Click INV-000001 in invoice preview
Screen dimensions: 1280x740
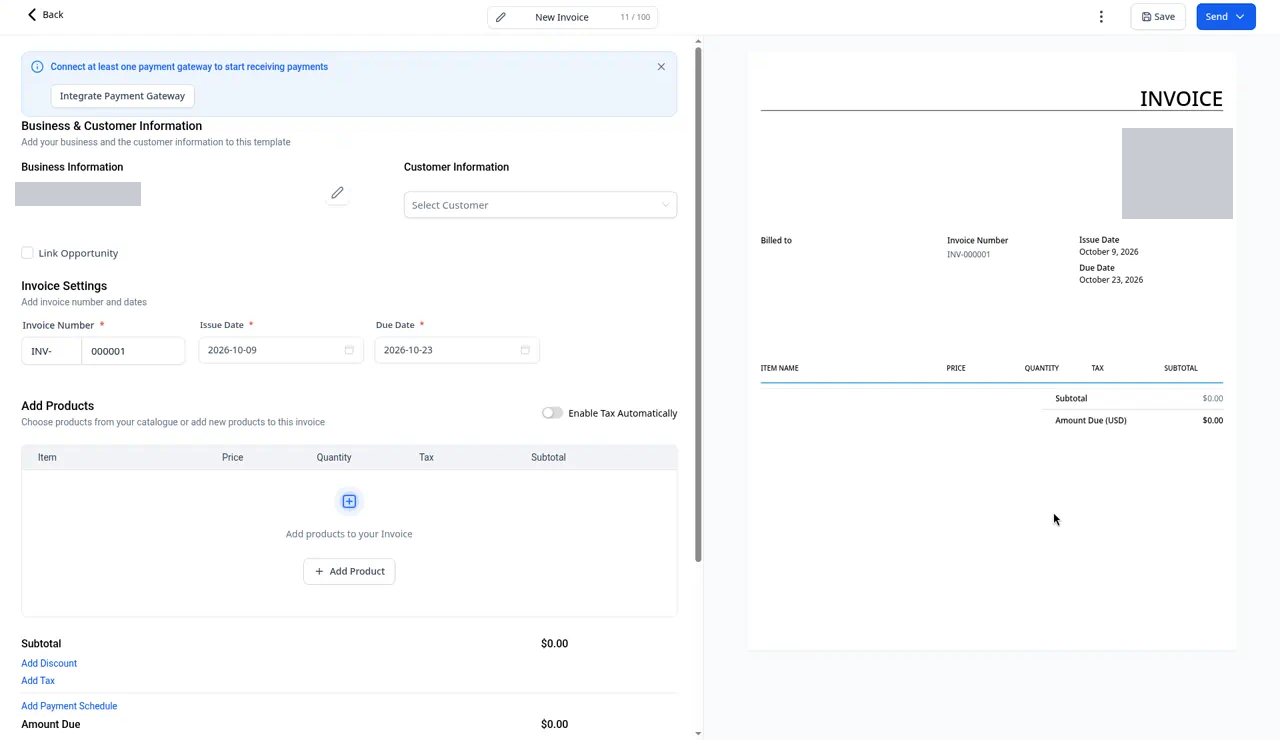(969, 255)
